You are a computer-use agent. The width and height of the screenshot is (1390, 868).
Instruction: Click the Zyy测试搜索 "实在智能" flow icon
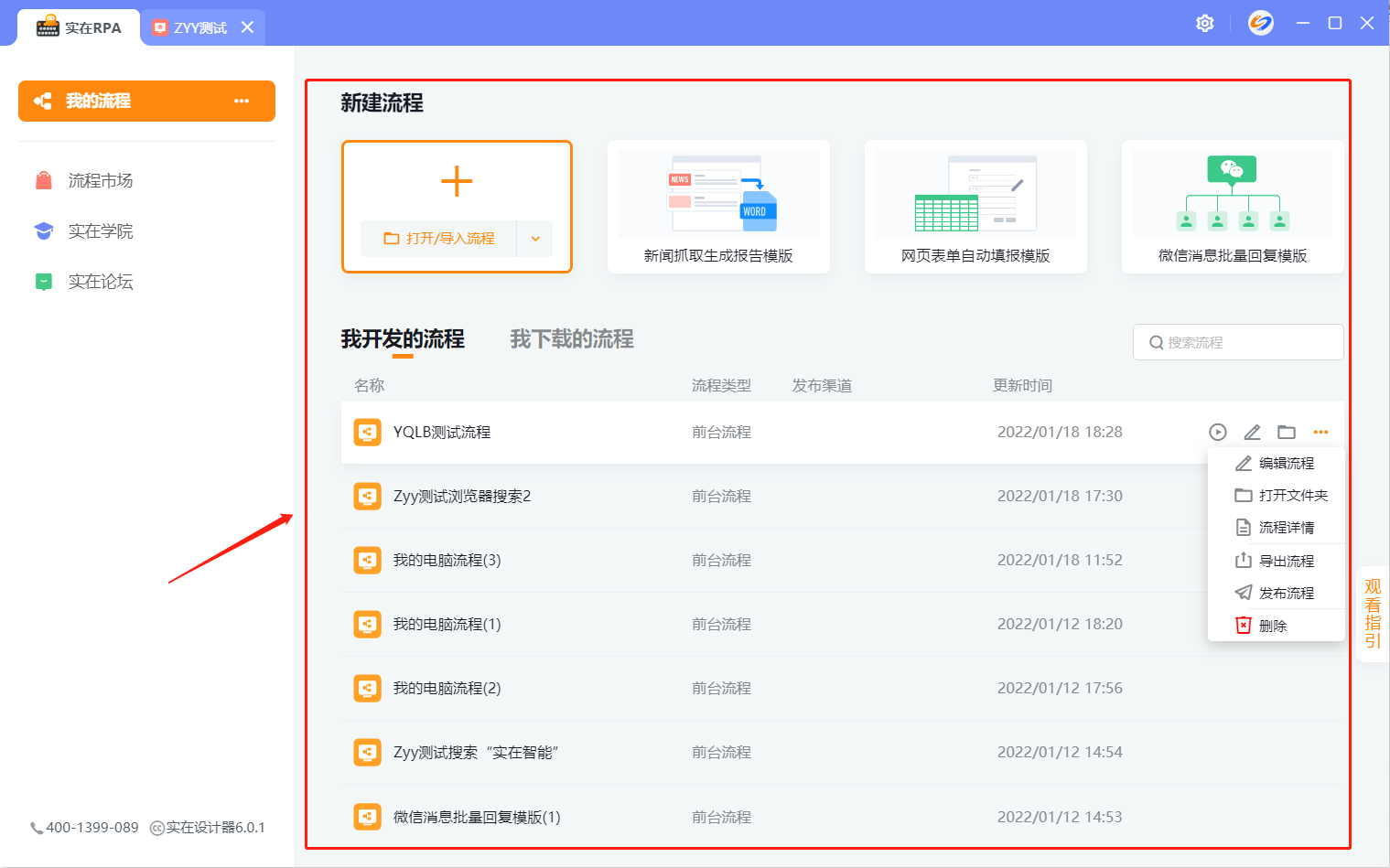(367, 752)
